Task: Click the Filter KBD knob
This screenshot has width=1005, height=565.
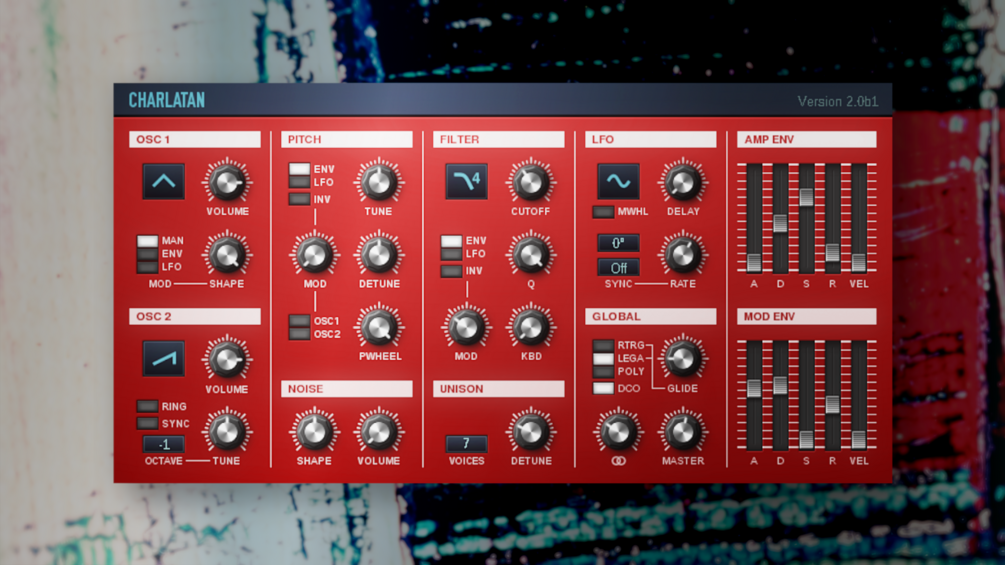Action: click(531, 327)
